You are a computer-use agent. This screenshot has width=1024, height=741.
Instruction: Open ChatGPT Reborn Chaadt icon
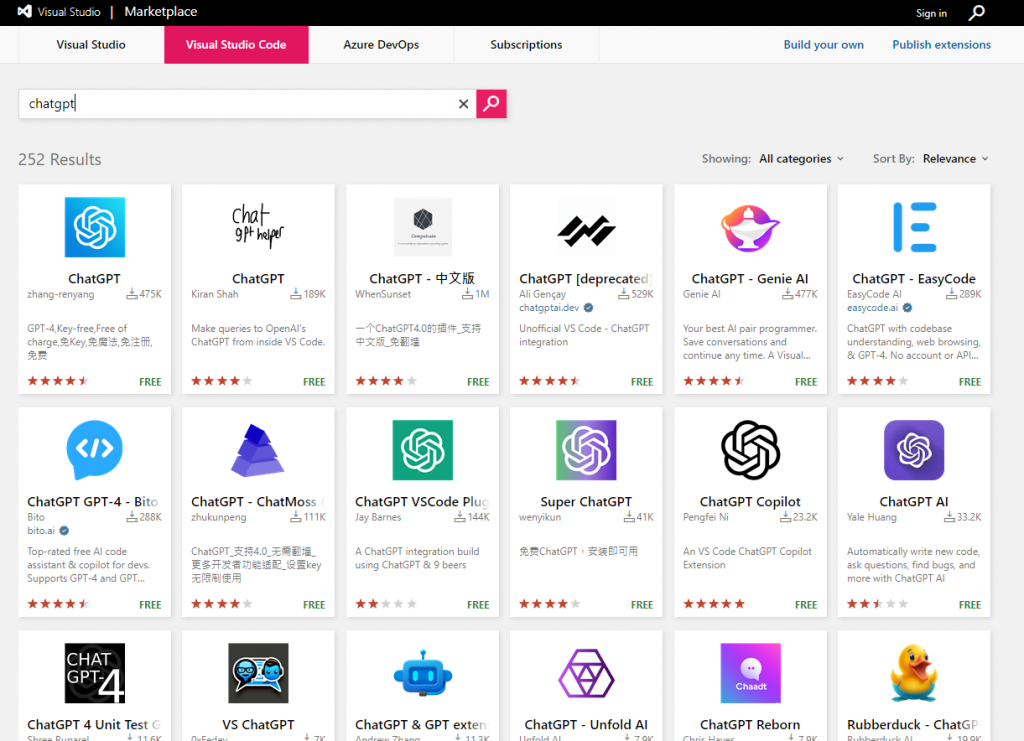coord(750,673)
